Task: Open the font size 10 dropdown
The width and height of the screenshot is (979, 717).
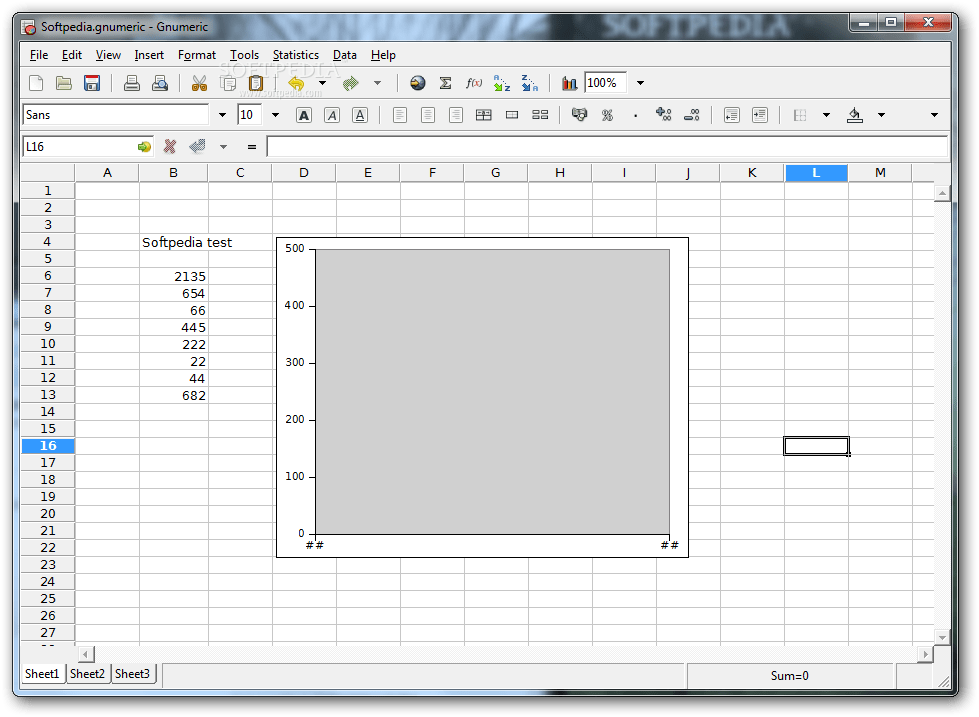Action: (x=275, y=115)
